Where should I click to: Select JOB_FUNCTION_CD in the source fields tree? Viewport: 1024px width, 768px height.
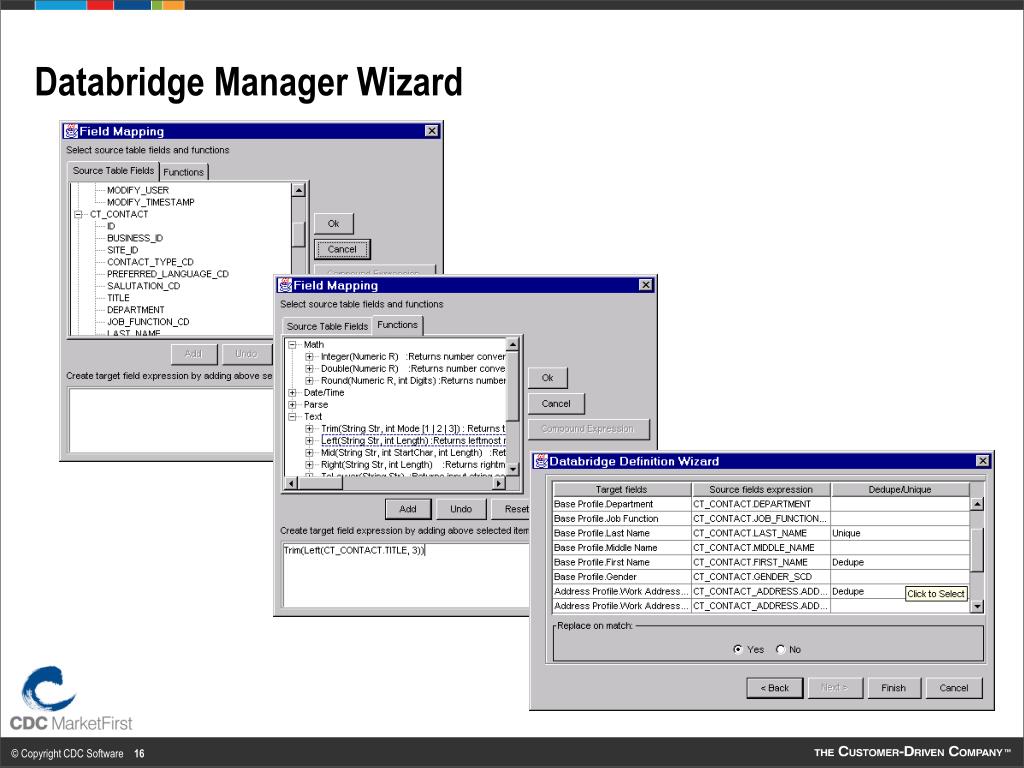[148, 321]
